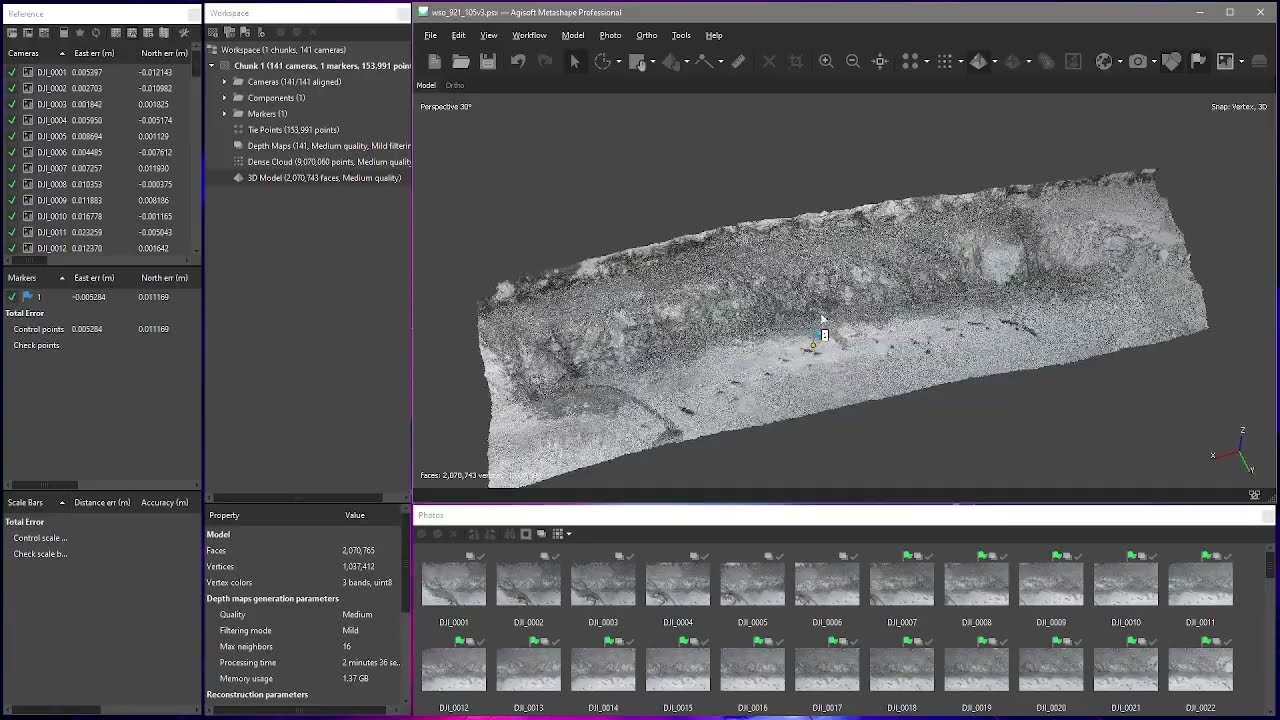Toggle the DJI_0004 reference checkbox
The height and width of the screenshot is (720, 1280).
tap(12, 121)
